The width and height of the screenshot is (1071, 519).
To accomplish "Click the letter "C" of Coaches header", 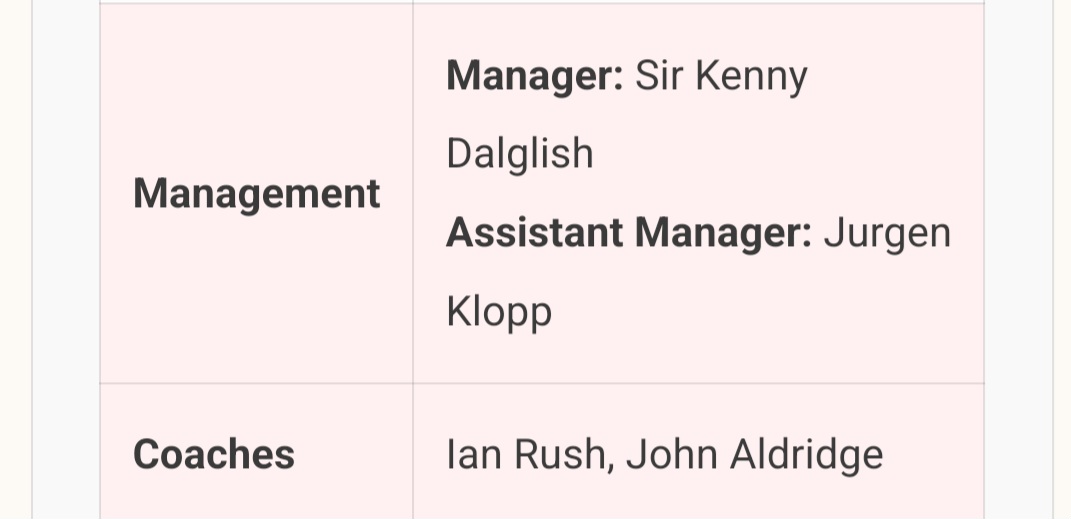I will tap(146, 455).
